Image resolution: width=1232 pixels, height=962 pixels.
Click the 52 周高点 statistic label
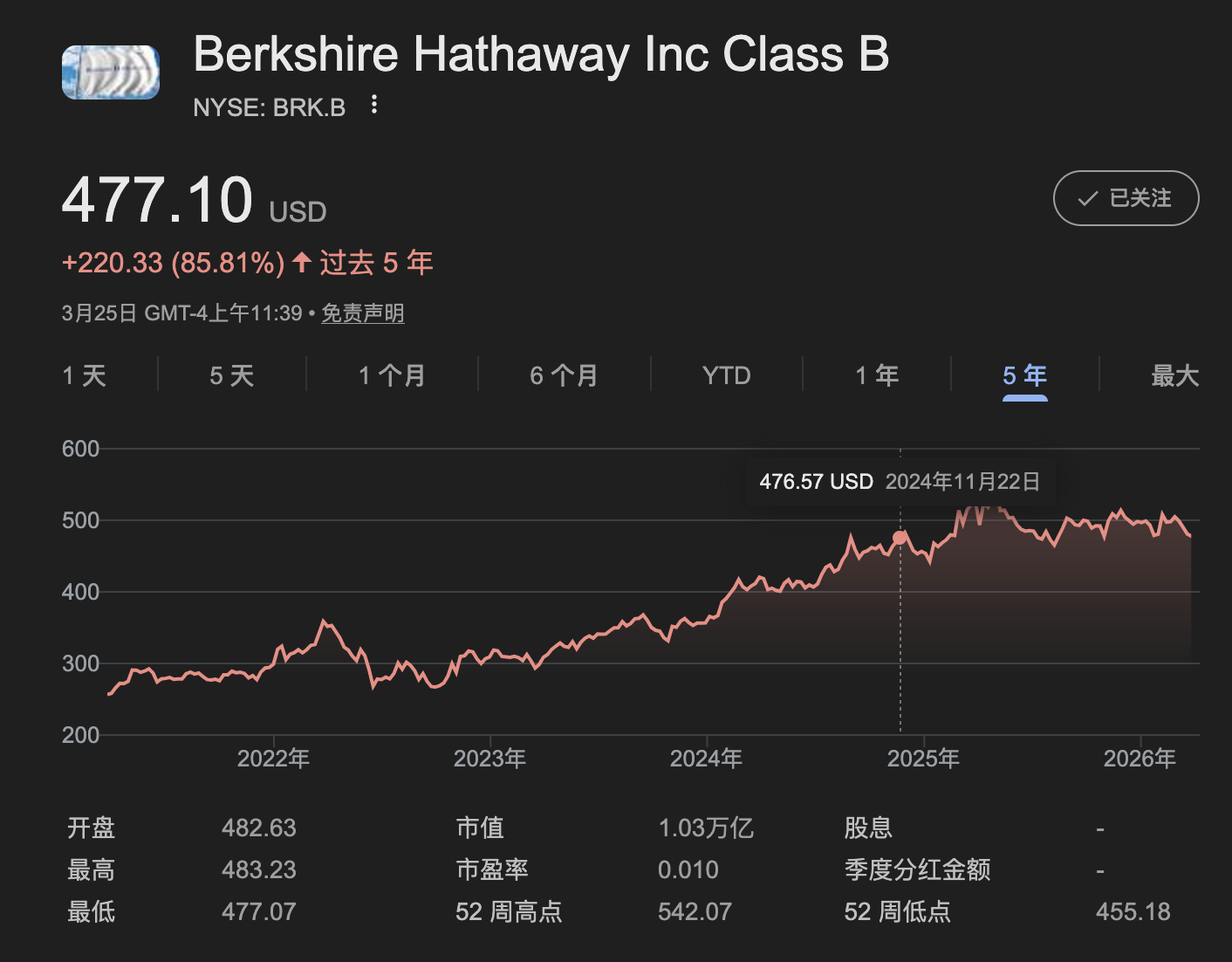pyautogui.click(x=509, y=912)
